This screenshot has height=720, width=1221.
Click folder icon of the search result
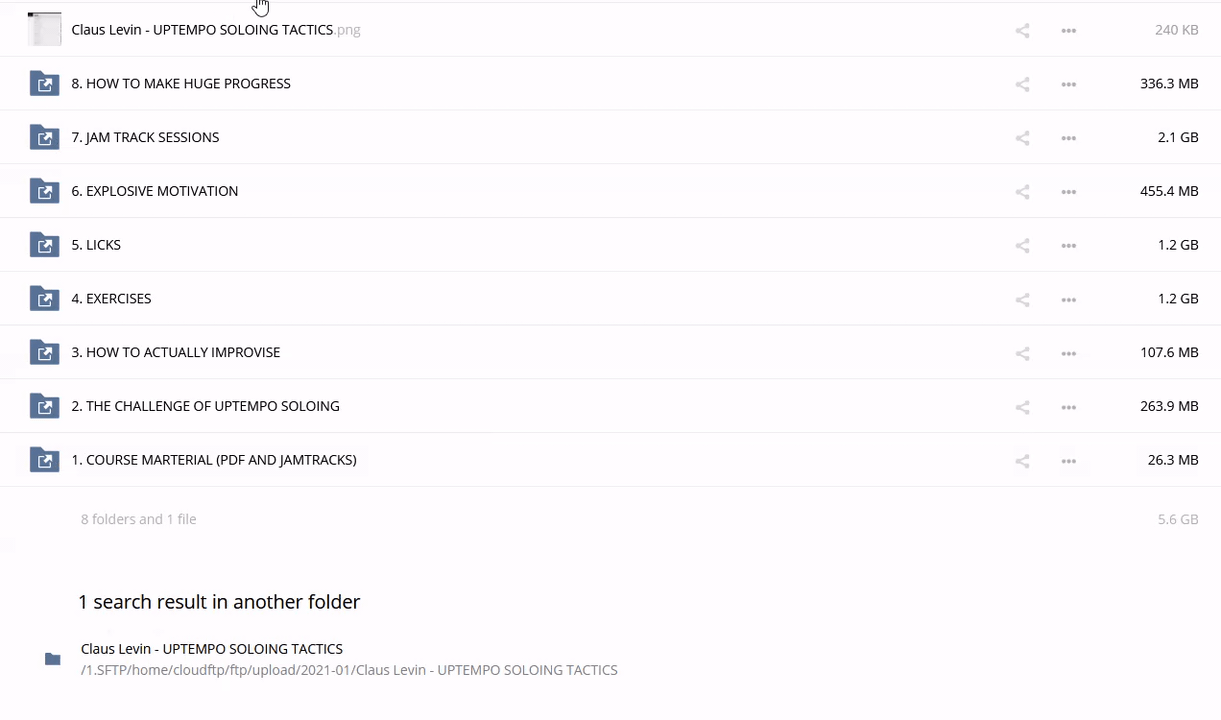(x=53, y=659)
